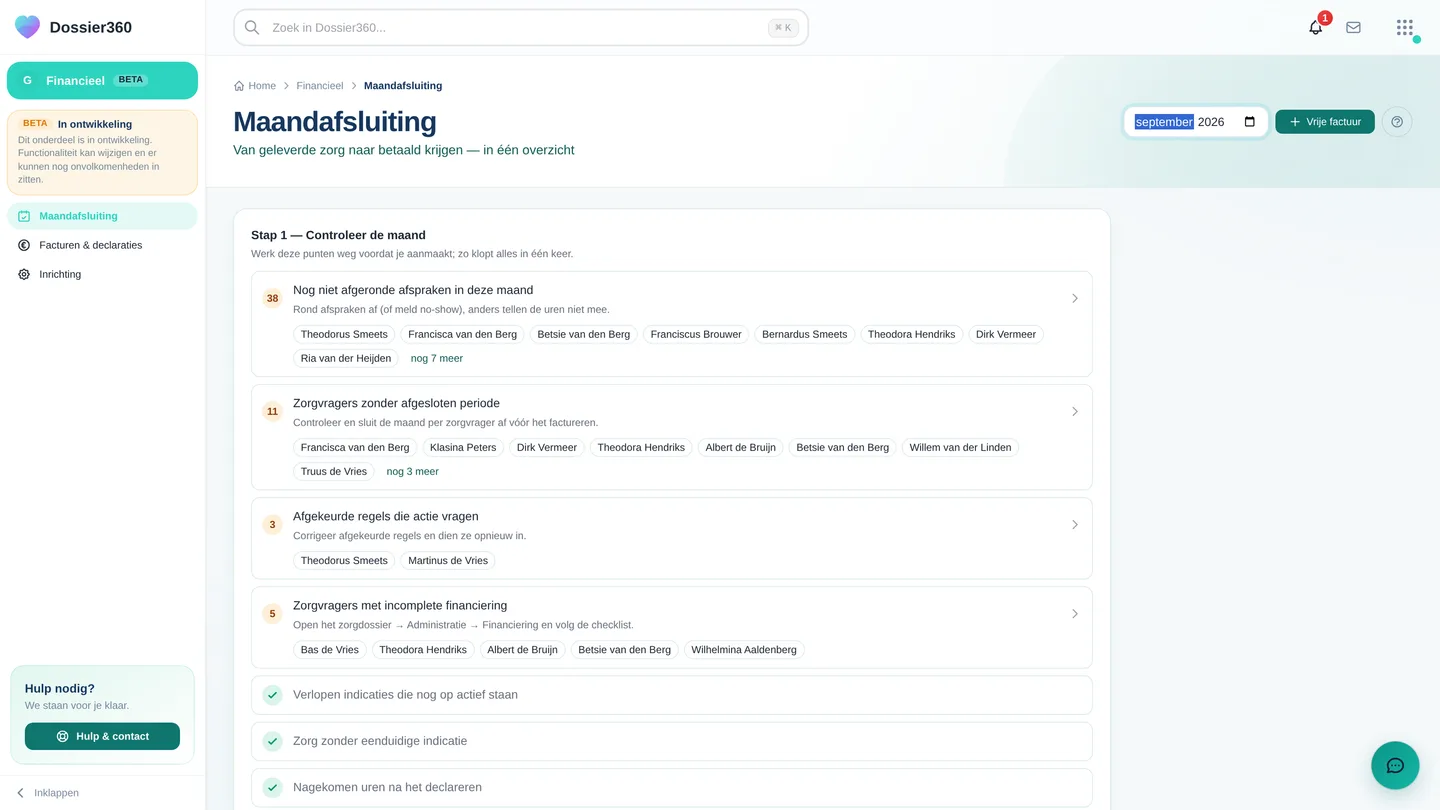Focus the Zoek in Dossier360 search field
Screen dimensions: 1440x810
click(x=521, y=28)
